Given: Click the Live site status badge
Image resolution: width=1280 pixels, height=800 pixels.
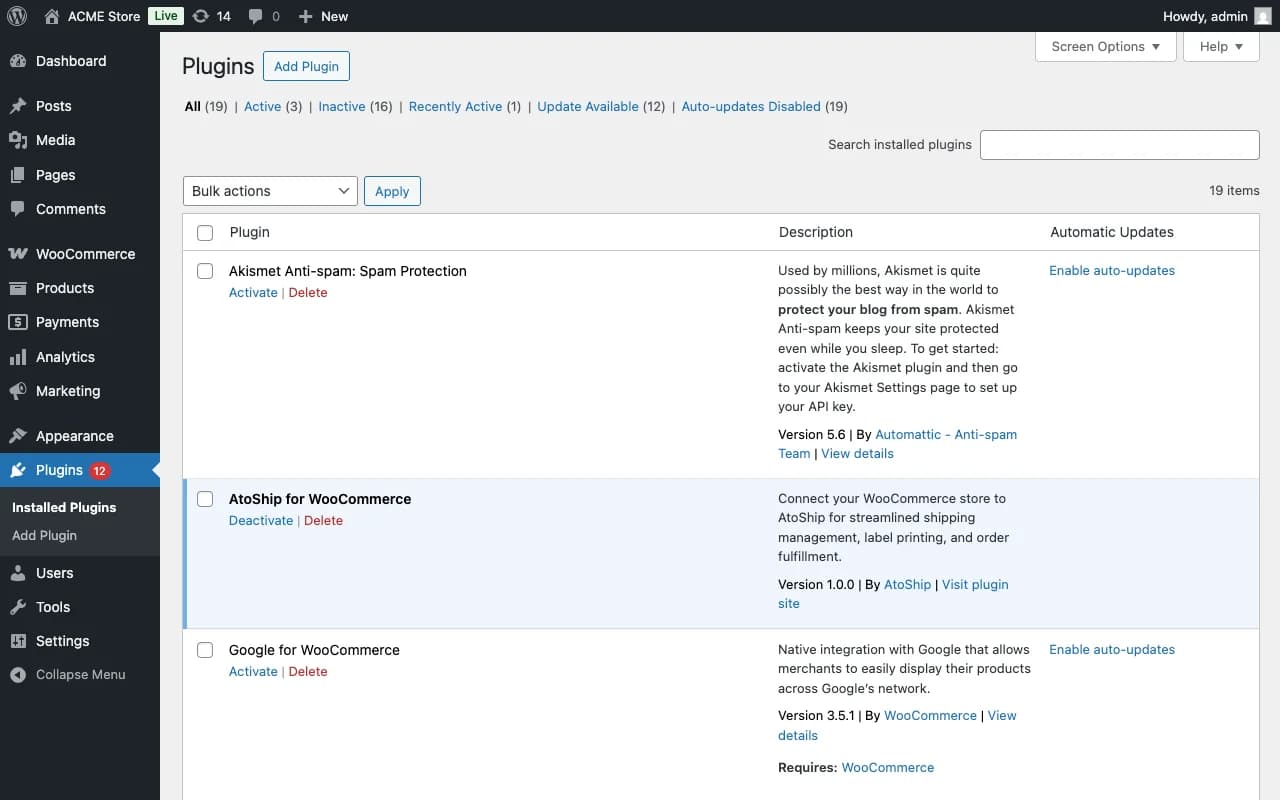Looking at the screenshot, I should 165,16.
